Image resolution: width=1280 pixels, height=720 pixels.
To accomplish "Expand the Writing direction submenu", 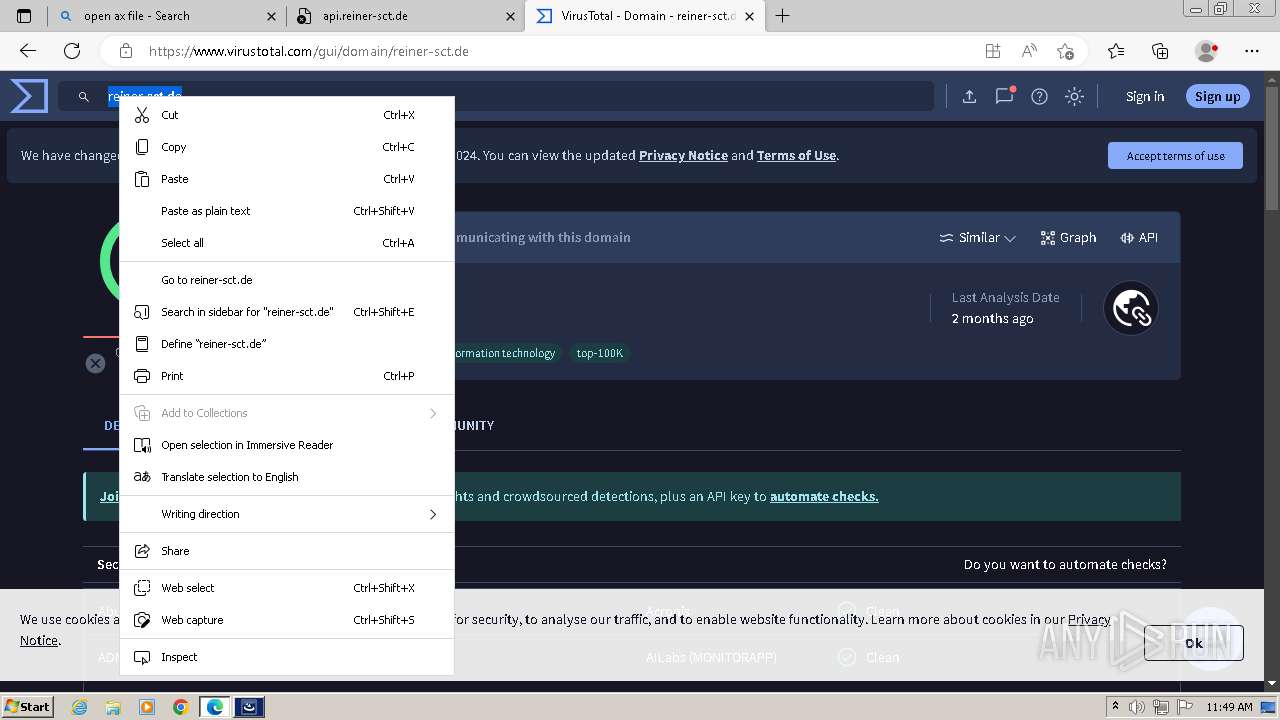I will (x=287, y=514).
